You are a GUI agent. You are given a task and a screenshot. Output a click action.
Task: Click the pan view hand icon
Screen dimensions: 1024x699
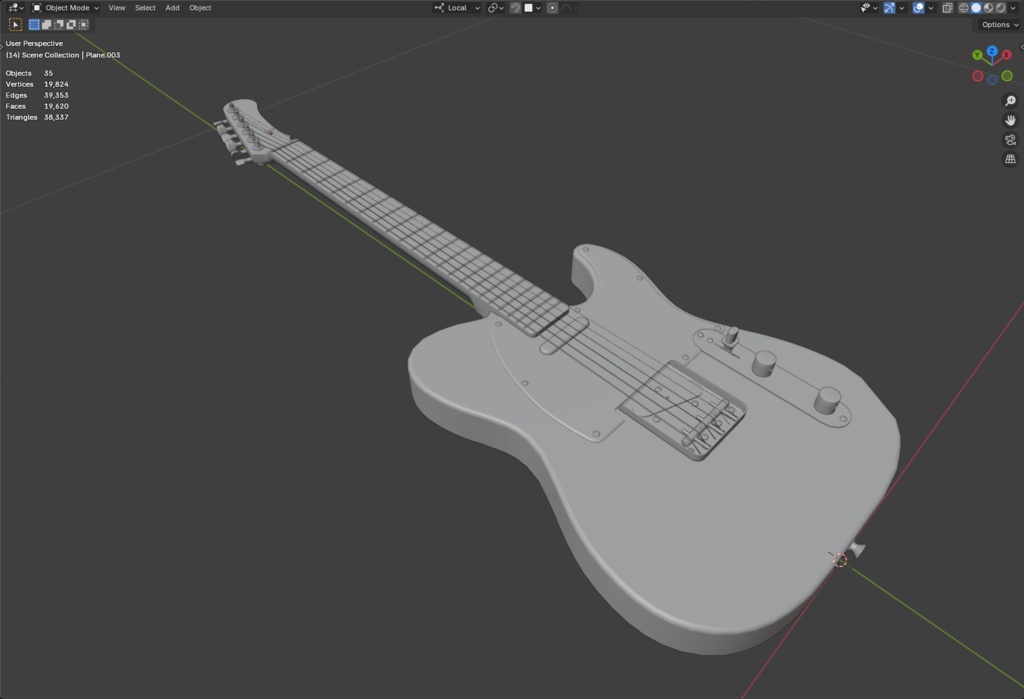1010,120
